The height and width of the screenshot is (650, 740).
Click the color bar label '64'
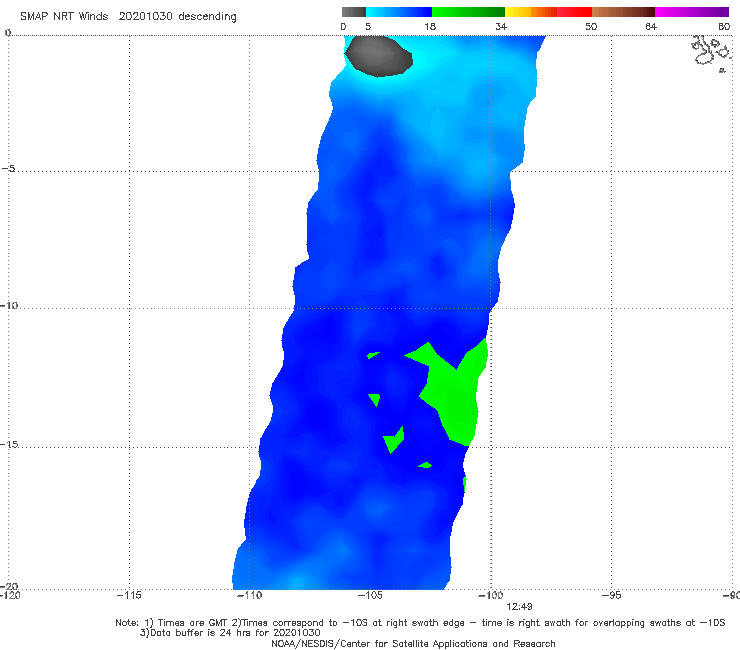[651, 26]
